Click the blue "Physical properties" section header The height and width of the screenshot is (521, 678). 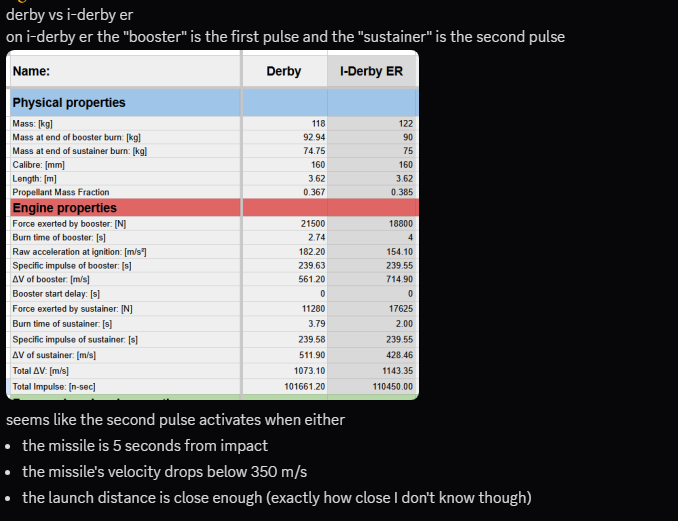(69, 102)
